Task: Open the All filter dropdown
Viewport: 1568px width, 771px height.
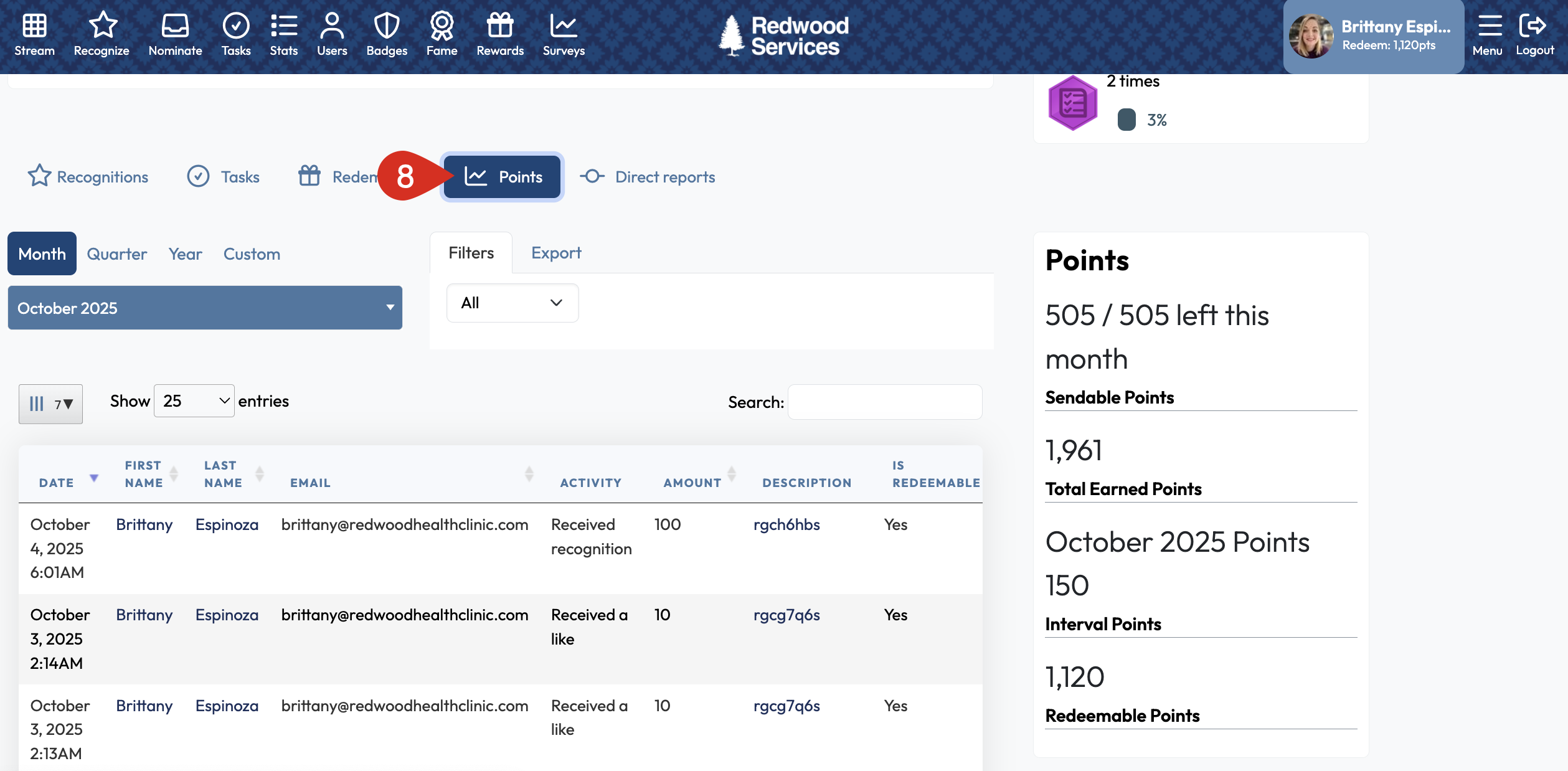Action: [512, 303]
